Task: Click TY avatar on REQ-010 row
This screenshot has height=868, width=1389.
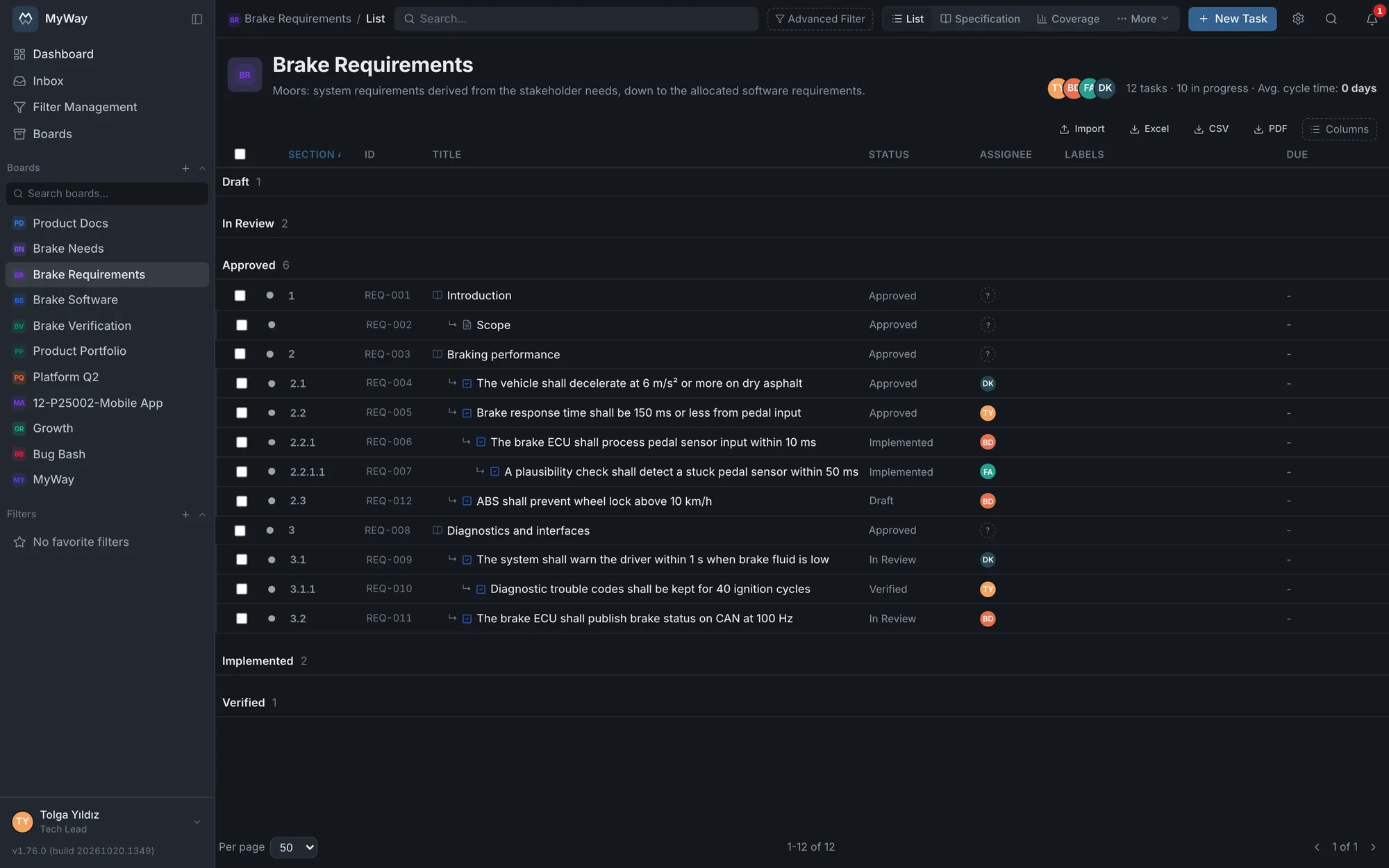Action: [988, 589]
